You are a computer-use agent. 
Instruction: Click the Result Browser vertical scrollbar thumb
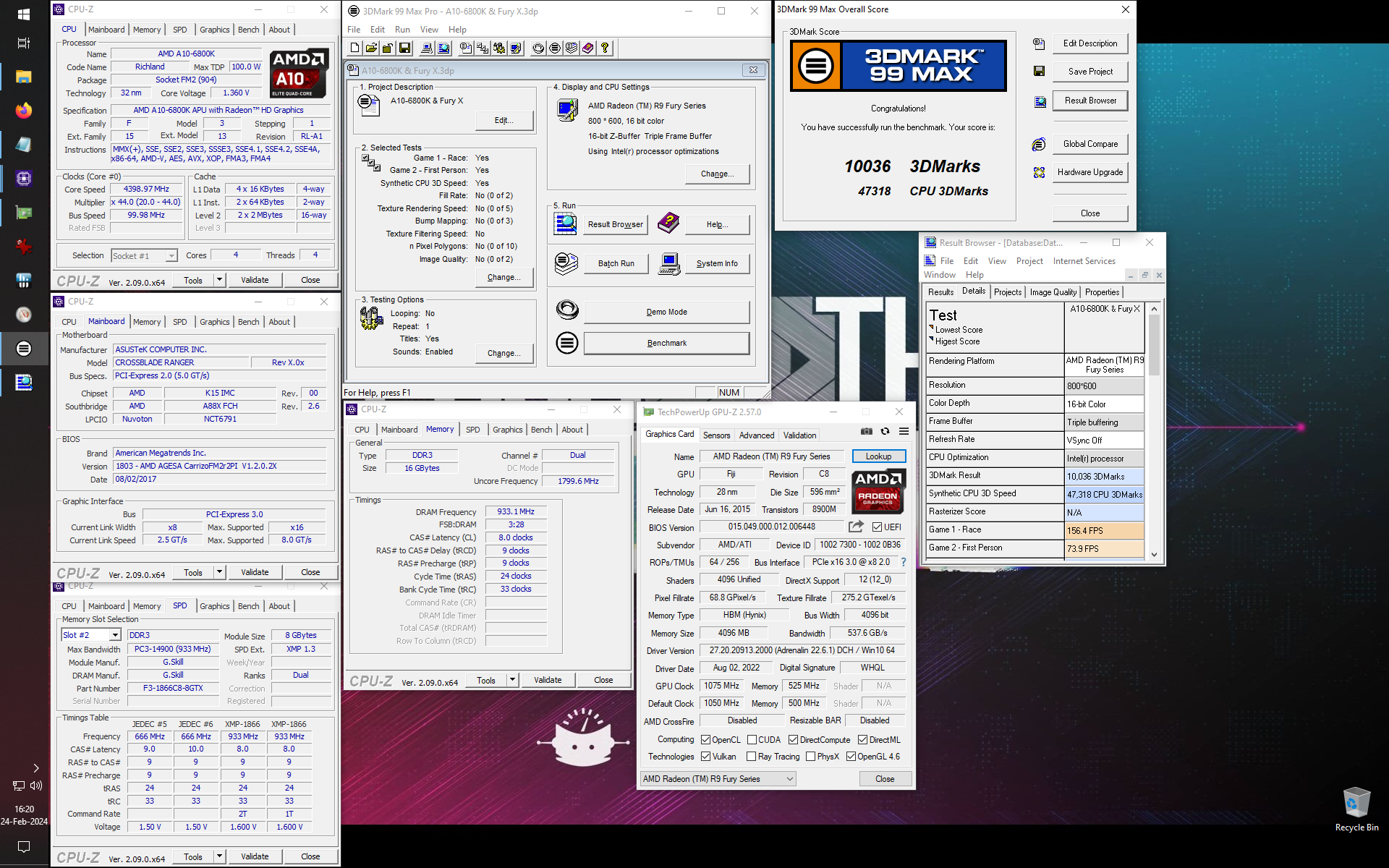point(1154,345)
